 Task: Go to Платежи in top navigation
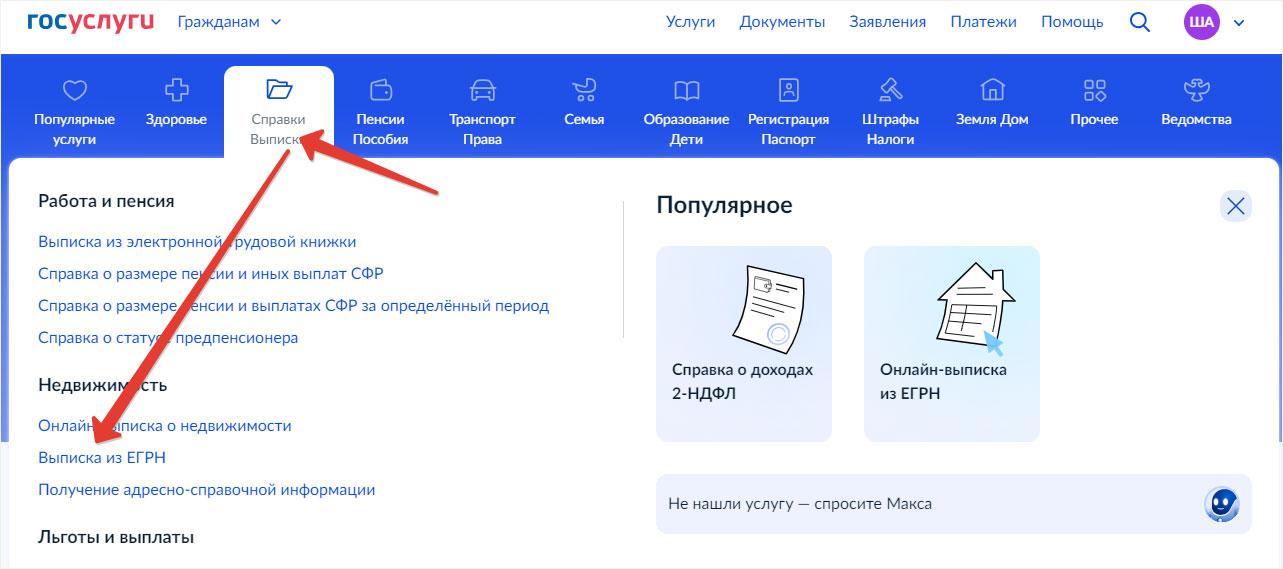983,22
